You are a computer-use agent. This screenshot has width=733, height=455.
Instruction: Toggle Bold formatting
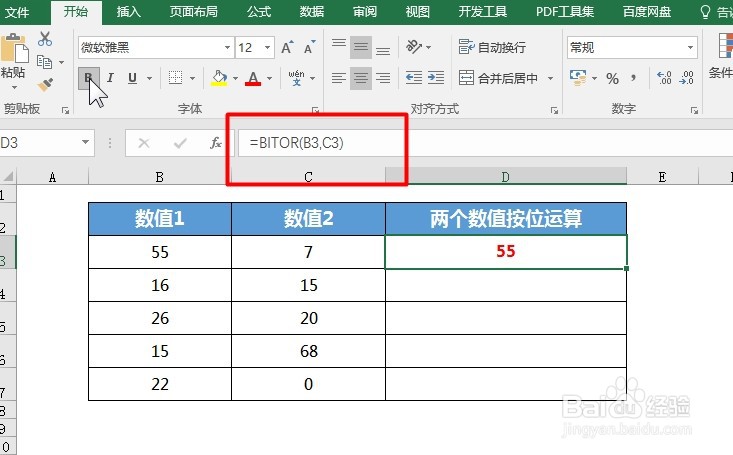point(88,78)
